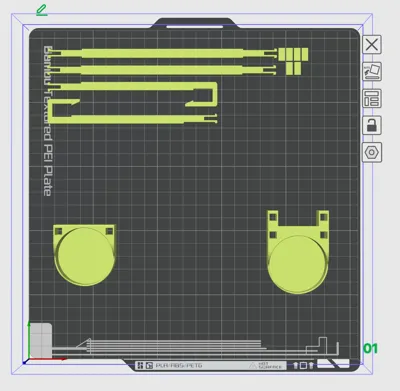Toggle the plate lock padlock icon
This screenshot has height=391, width=400.
click(372, 125)
